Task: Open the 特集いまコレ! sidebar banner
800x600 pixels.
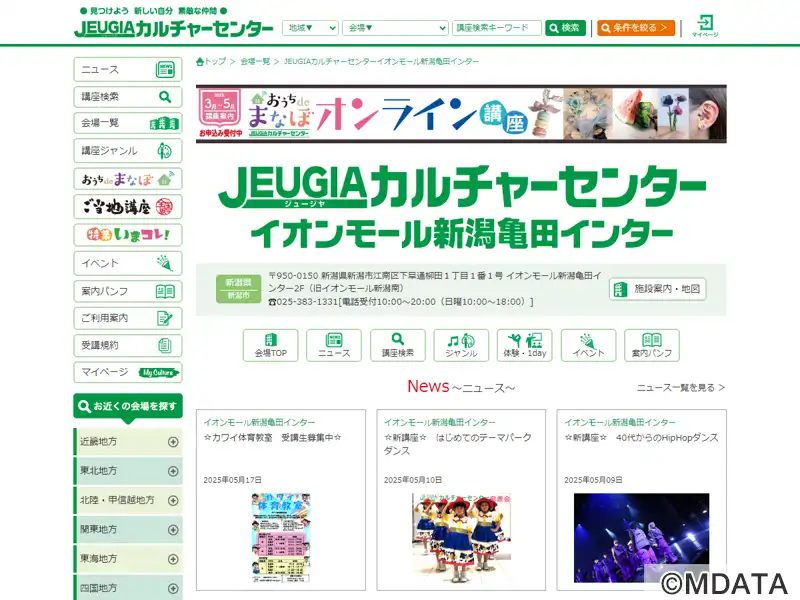Action: click(128, 235)
